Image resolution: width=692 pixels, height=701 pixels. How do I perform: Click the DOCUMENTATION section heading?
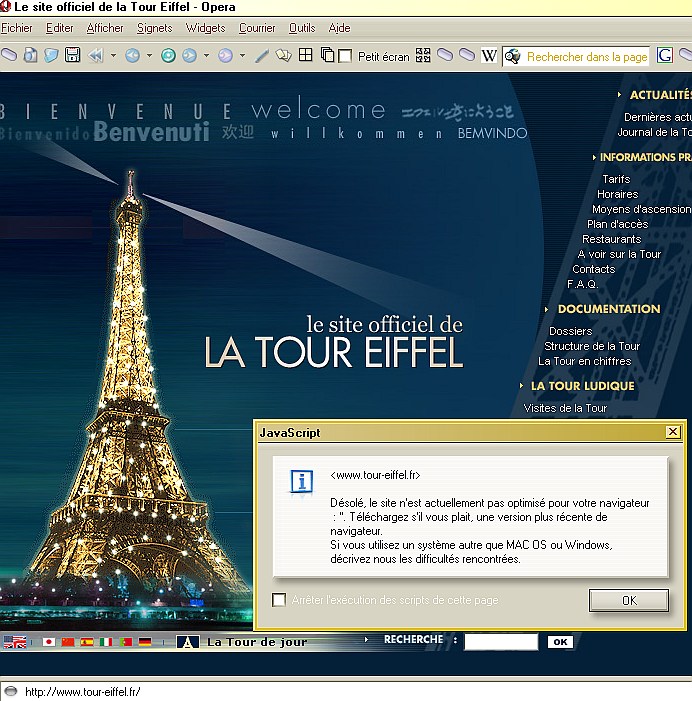point(609,309)
